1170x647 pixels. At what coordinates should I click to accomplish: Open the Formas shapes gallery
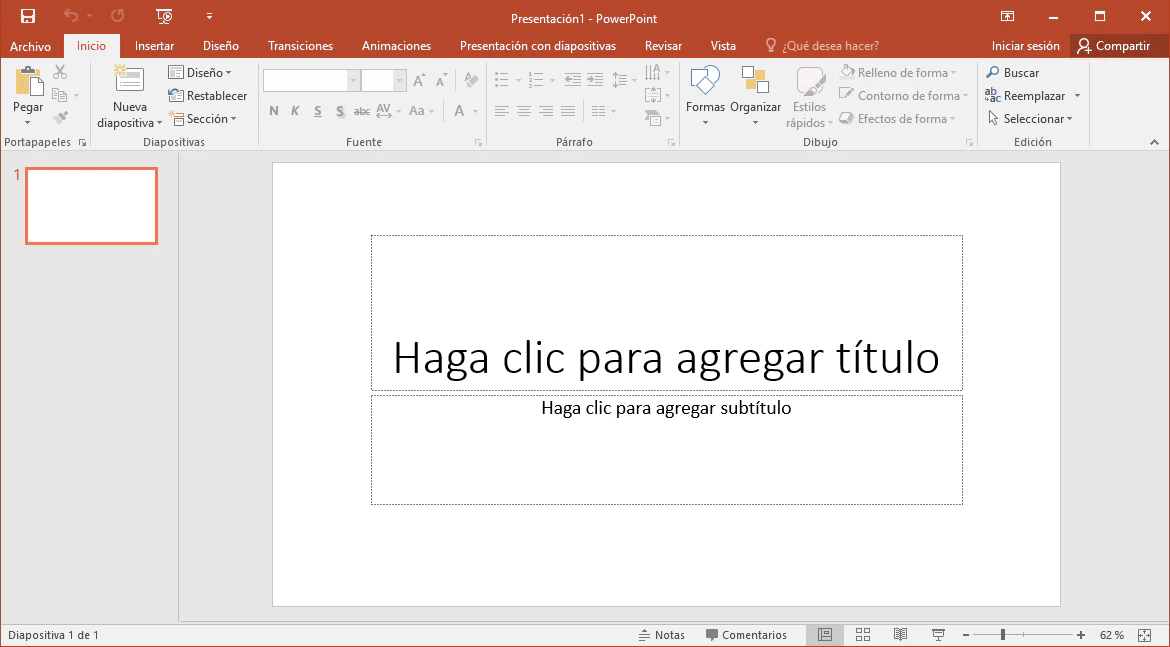(x=705, y=82)
